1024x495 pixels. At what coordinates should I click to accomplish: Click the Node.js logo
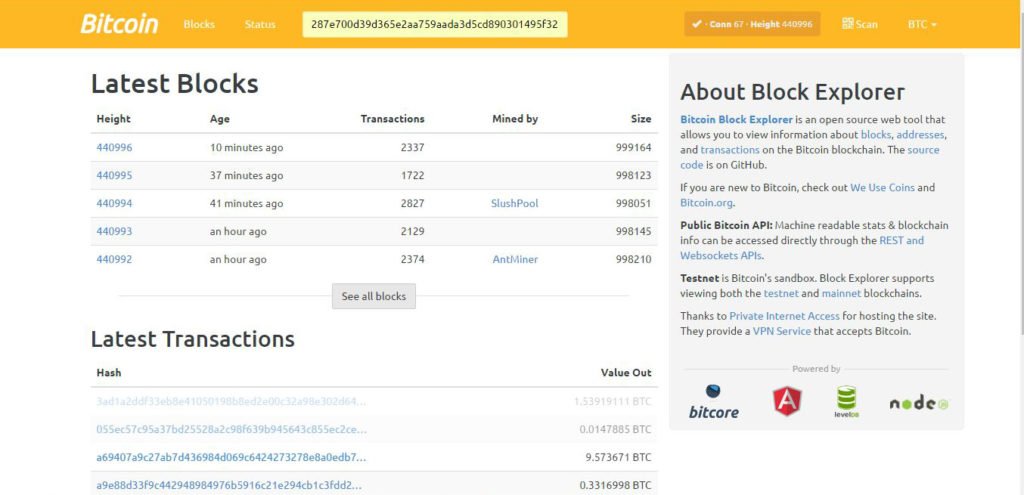(919, 404)
